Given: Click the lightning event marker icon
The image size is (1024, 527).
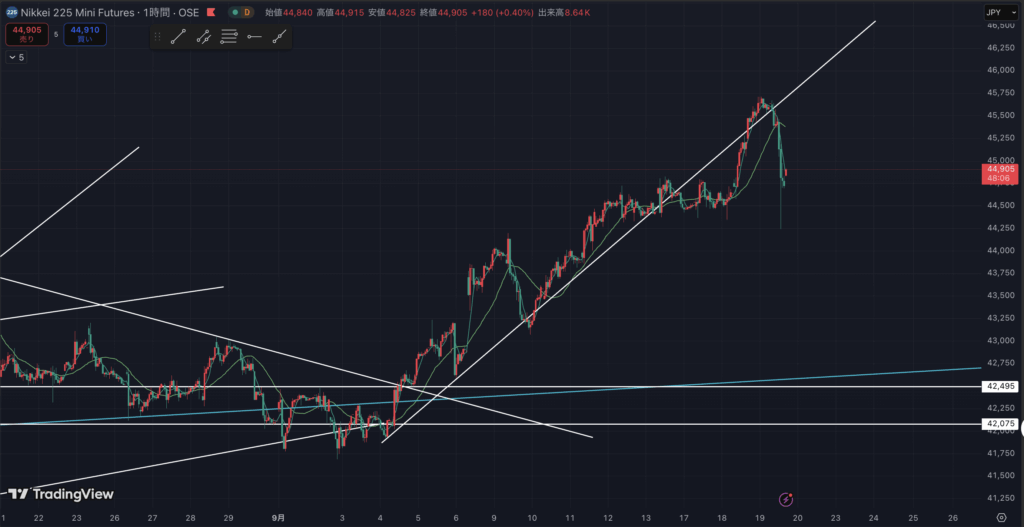Looking at the screenshot, I should click(x=786, y=498).
